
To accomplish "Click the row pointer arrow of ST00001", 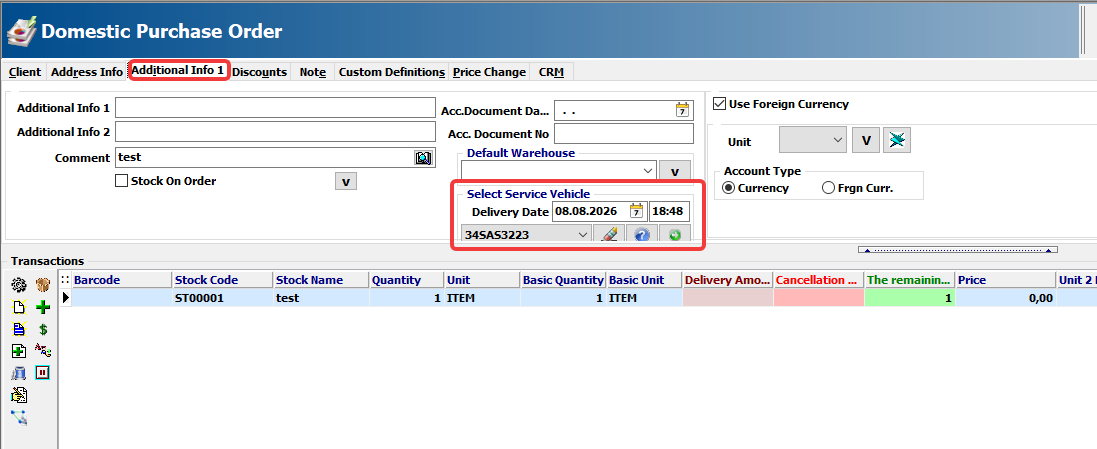I will coord(66,298).
